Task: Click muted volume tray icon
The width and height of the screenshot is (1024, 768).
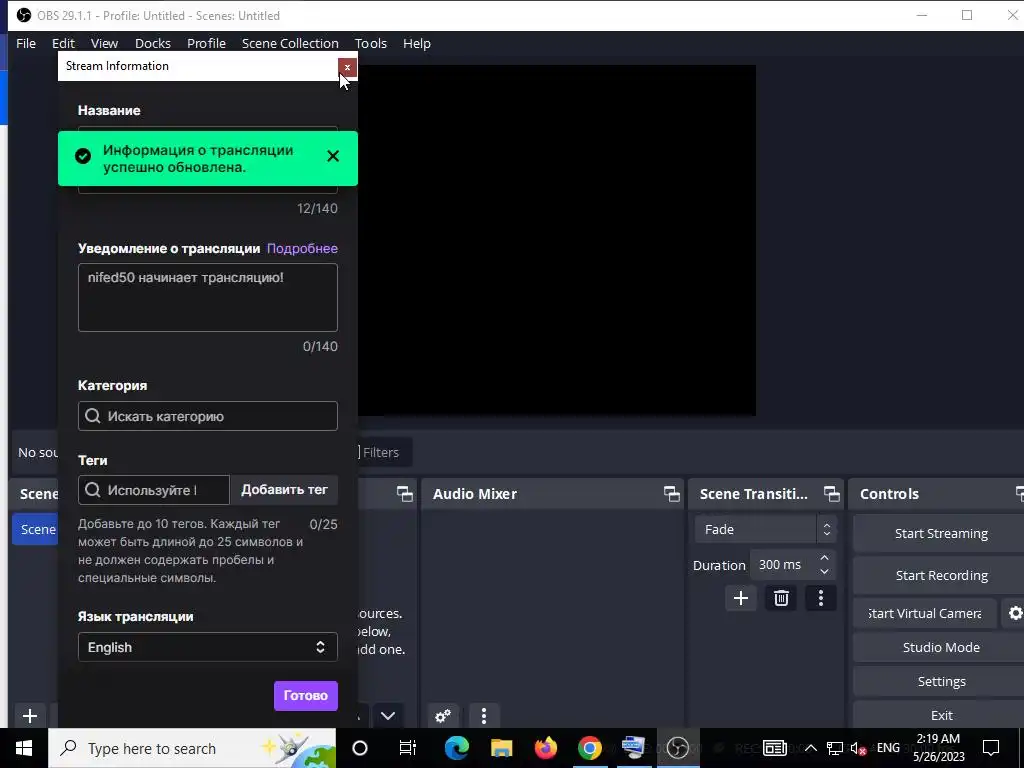Action: (859, 748)
